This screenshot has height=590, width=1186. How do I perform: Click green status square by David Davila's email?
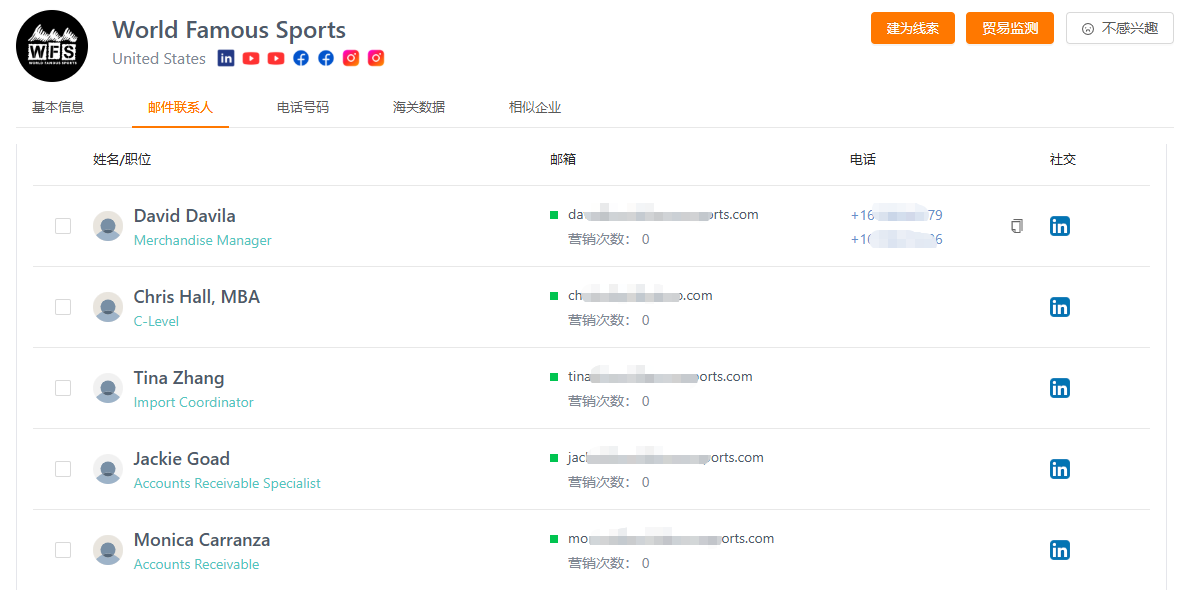tap(554, 215)
